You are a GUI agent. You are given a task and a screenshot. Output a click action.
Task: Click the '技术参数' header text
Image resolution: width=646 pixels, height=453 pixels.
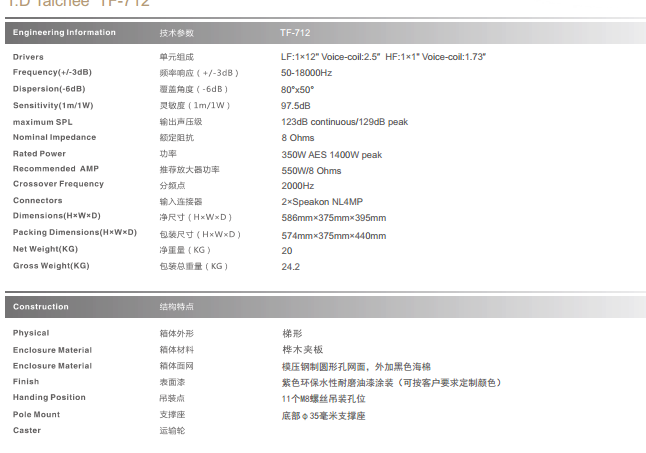point(177,33)
